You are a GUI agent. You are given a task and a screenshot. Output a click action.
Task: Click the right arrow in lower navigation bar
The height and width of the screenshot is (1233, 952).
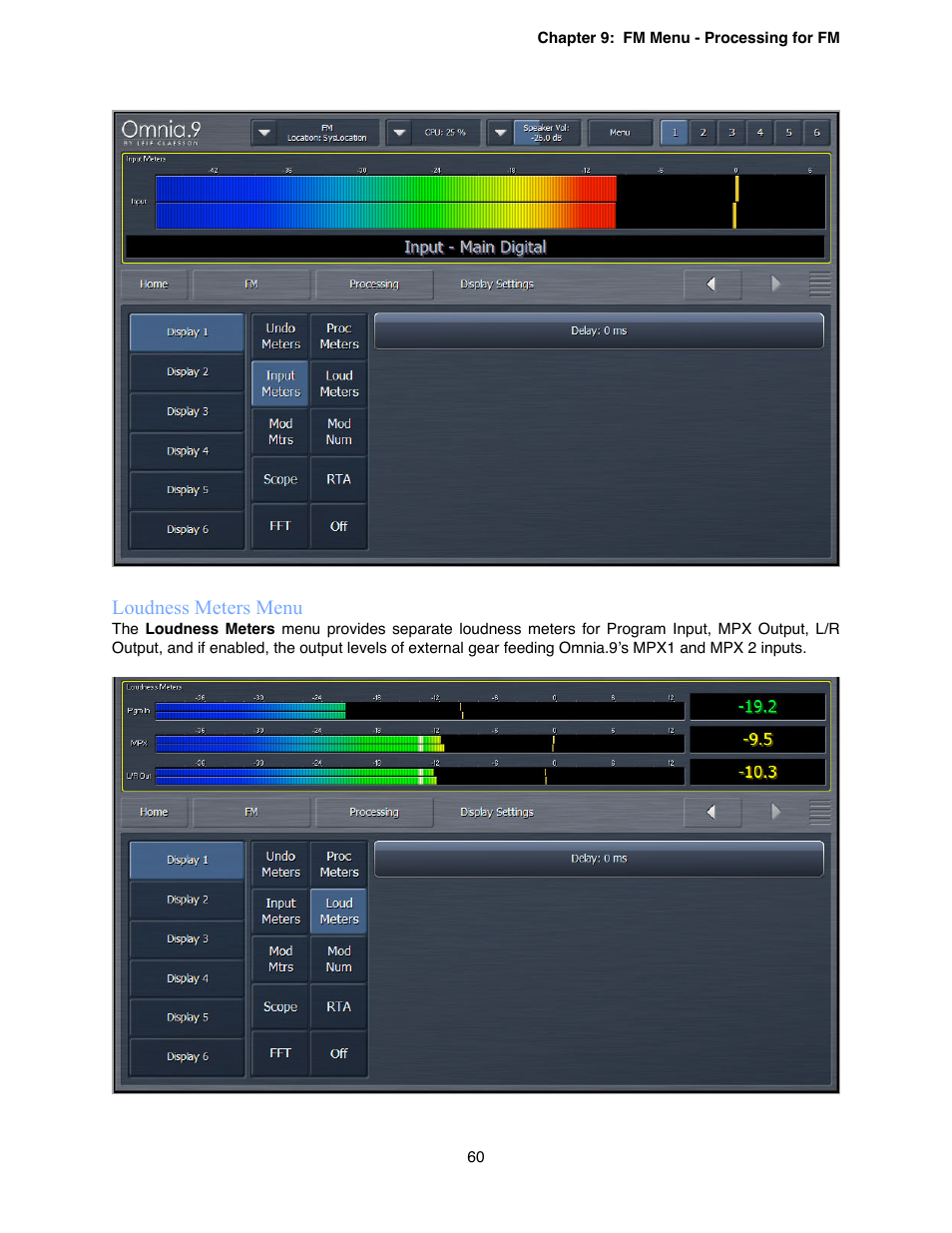click(x=775, y=813)
